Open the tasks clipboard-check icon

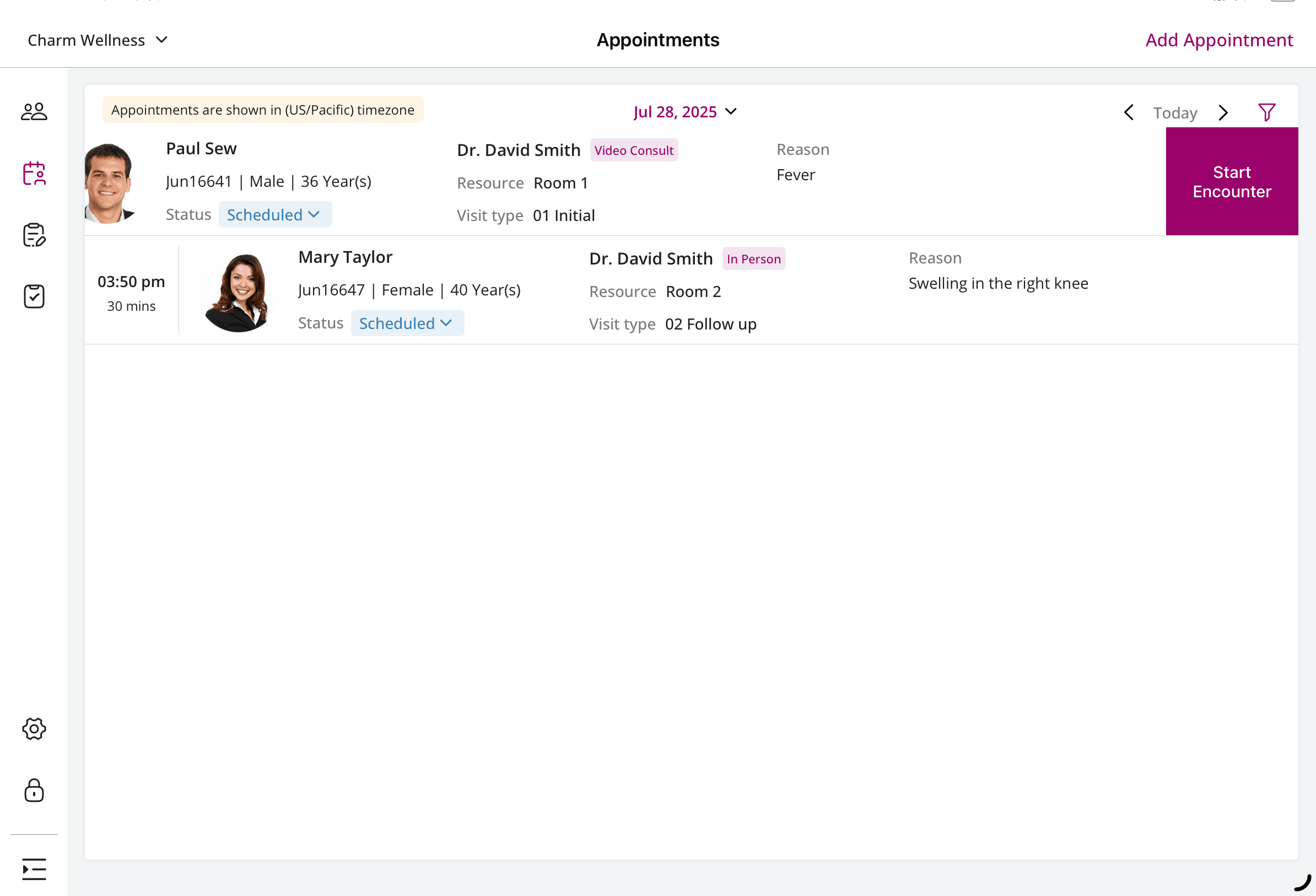(34, 296)
